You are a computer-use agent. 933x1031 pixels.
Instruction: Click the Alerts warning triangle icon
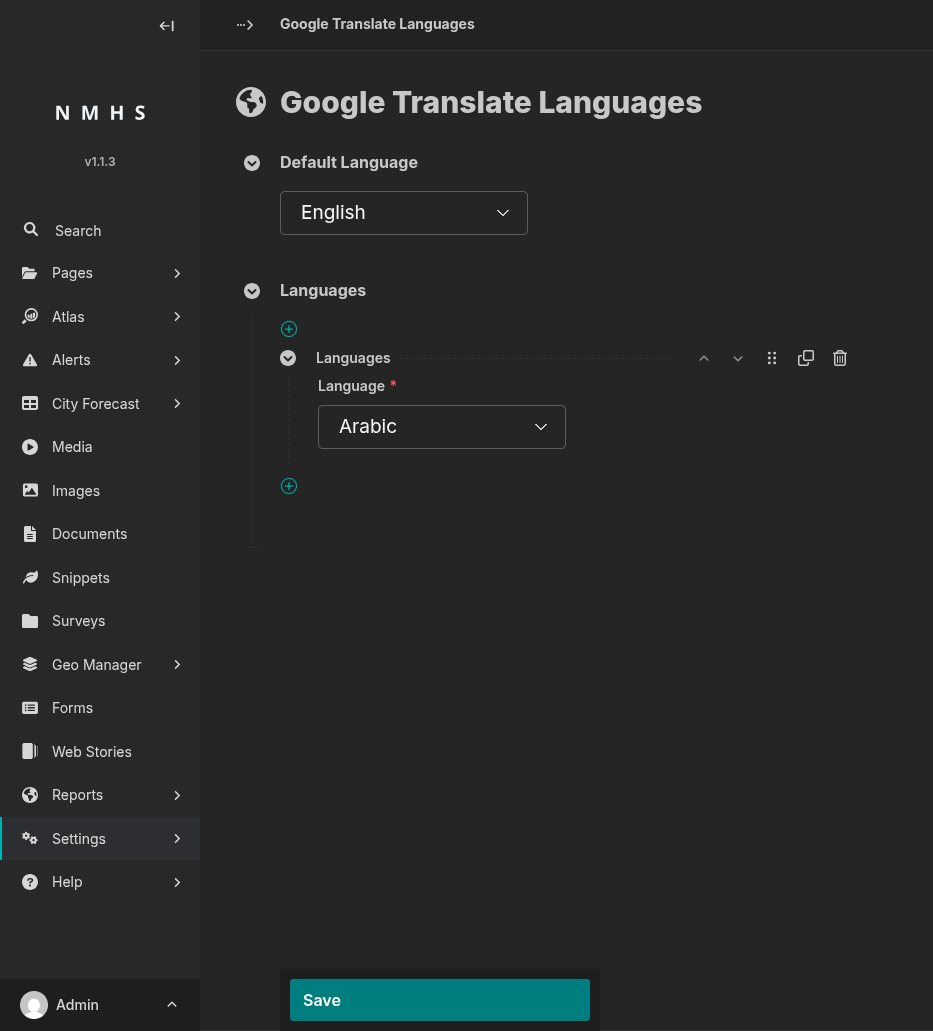pos(30,360)
